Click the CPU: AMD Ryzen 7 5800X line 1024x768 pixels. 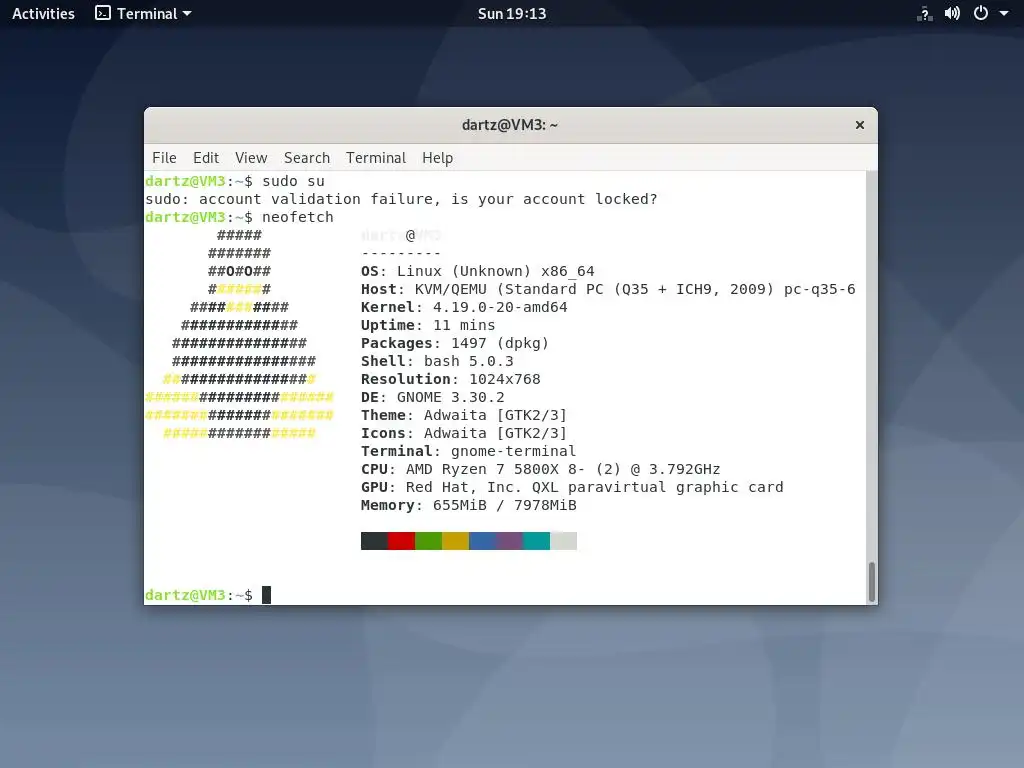[x=540, y=469]
